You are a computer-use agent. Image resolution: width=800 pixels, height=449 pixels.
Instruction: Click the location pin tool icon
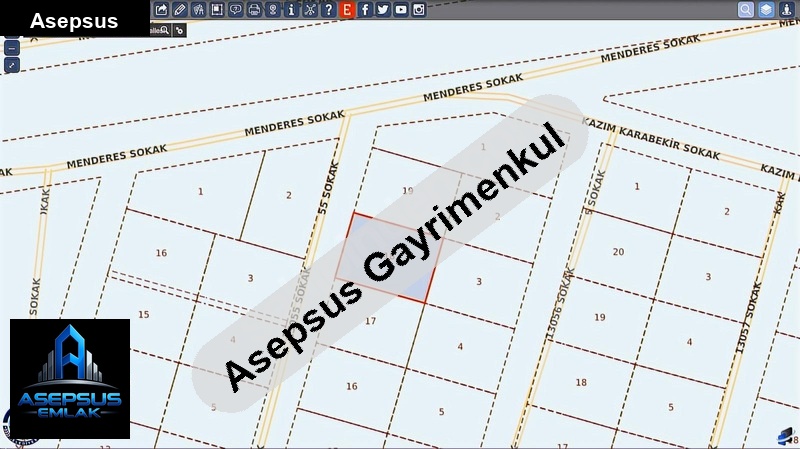pyautogui.click(x=273, y=9)
